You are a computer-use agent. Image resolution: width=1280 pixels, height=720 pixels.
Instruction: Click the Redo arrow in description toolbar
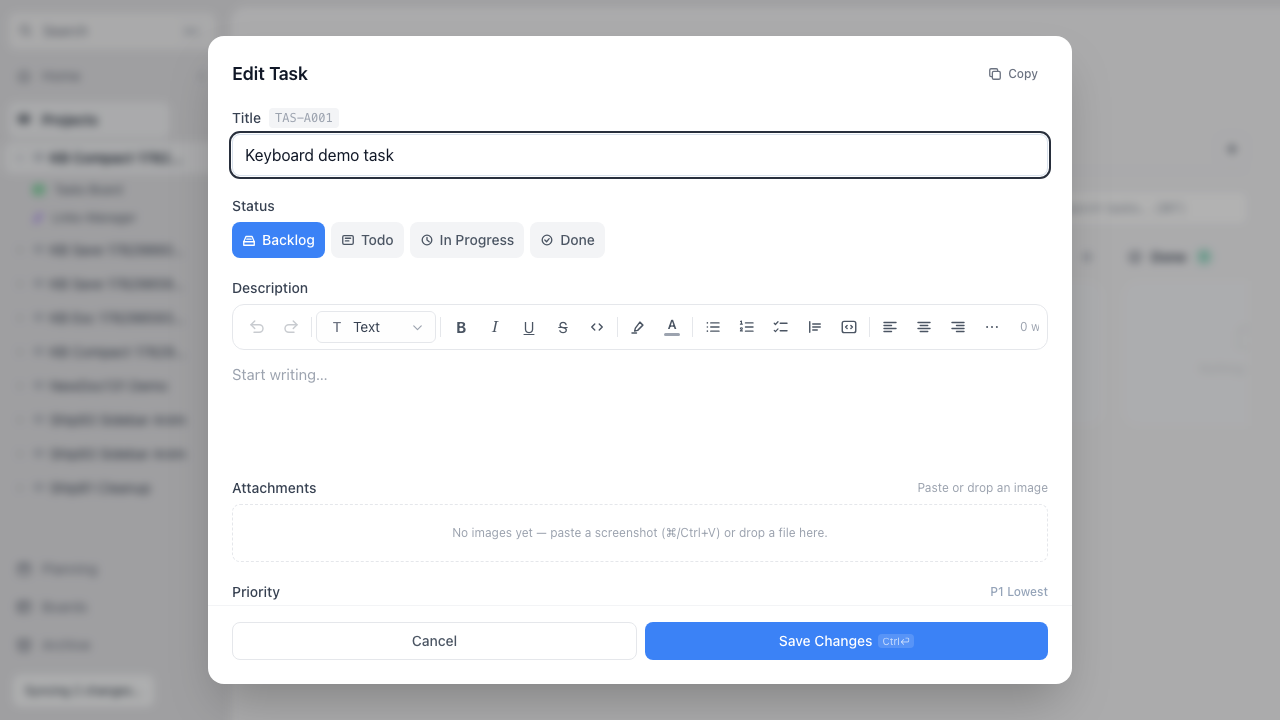291,327
